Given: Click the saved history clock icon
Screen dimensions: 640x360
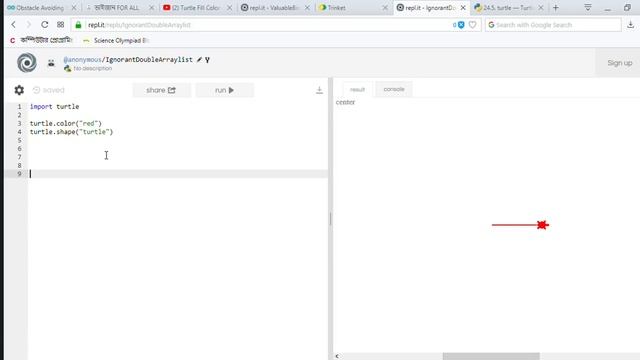Looking at the screenshot, I should pos(36,90).
